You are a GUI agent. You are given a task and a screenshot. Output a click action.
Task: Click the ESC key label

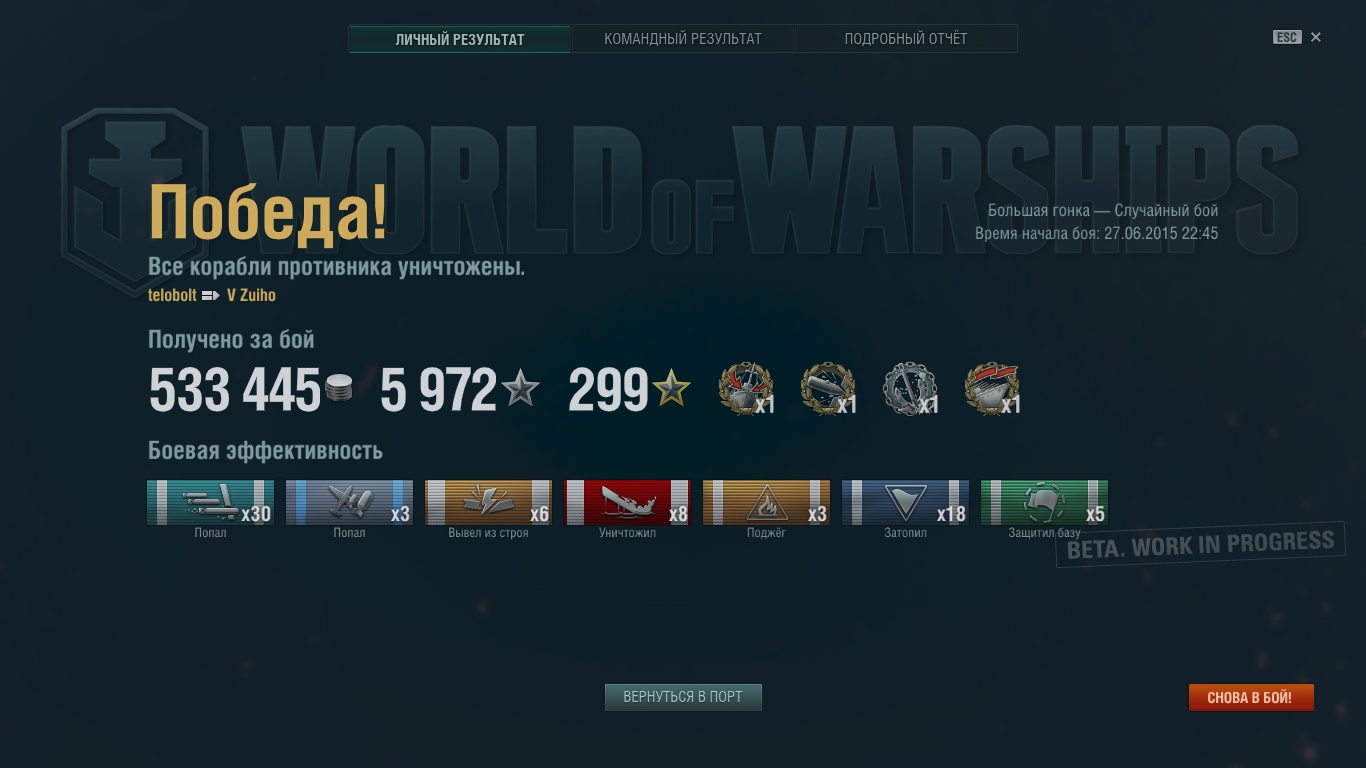click(1286, 37)
